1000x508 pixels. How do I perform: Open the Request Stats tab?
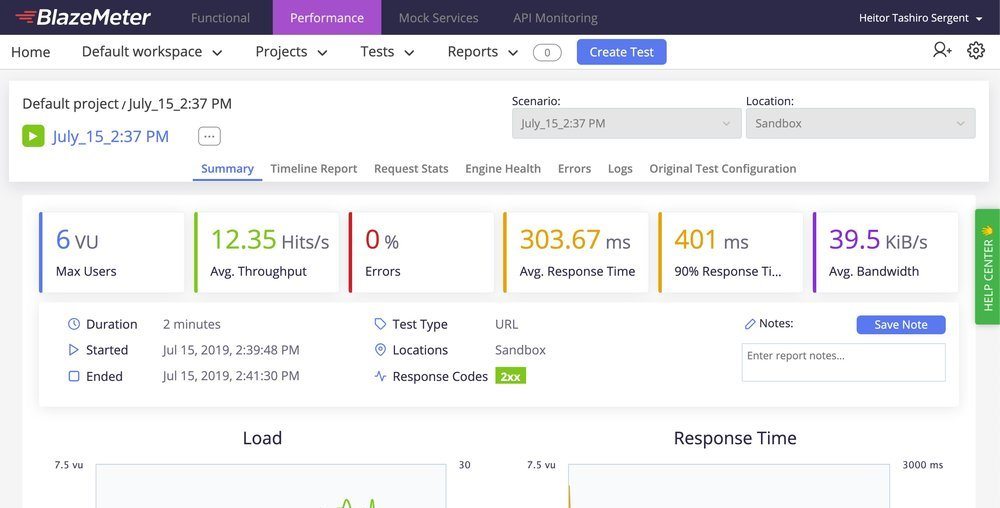point(411,169)
